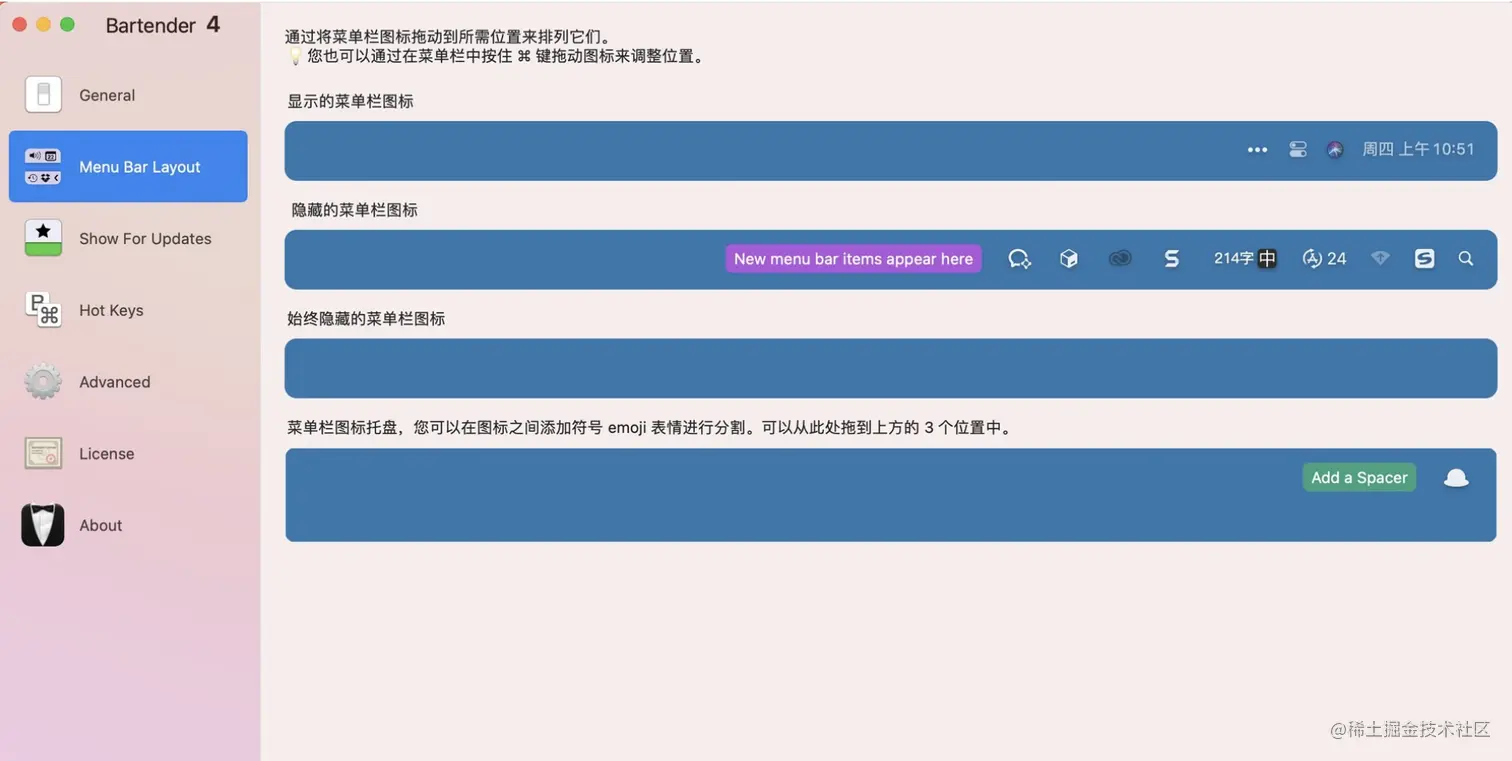Select the 3D cube icon among hidden menu items
The image size is (1512, 761).
coord(1068,258)
